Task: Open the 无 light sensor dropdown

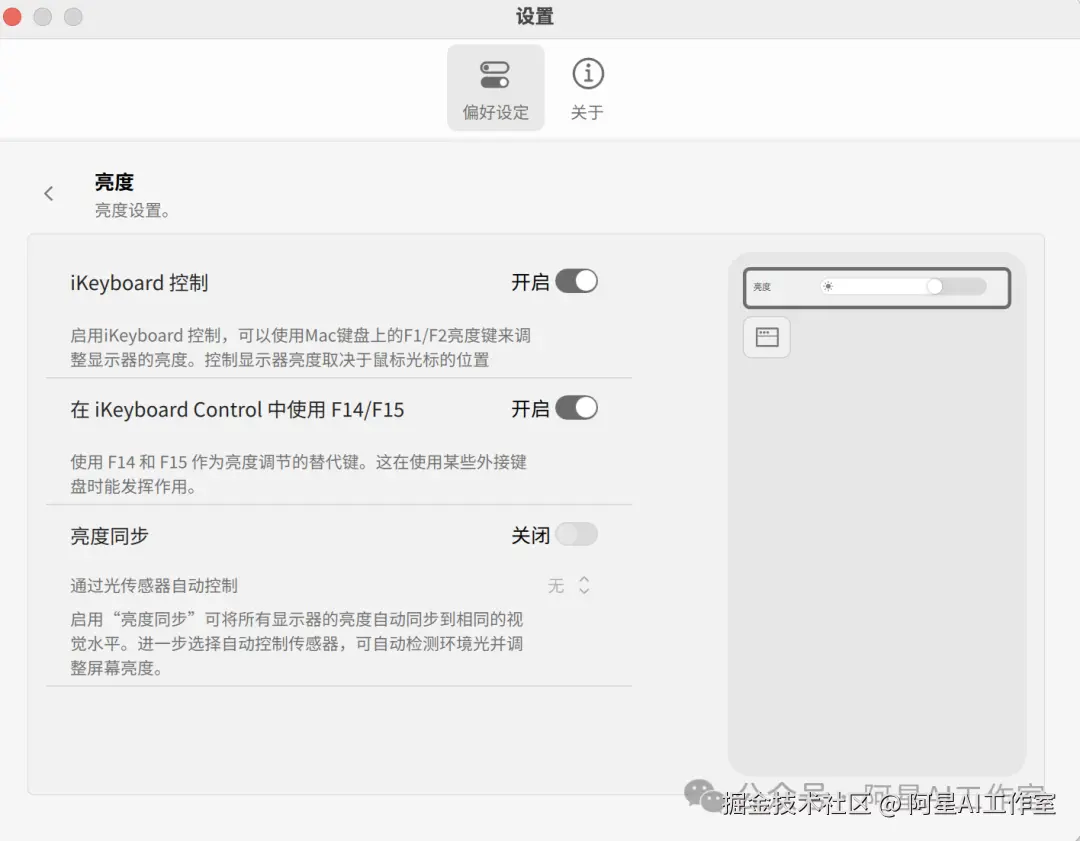Action: point(557,585)
